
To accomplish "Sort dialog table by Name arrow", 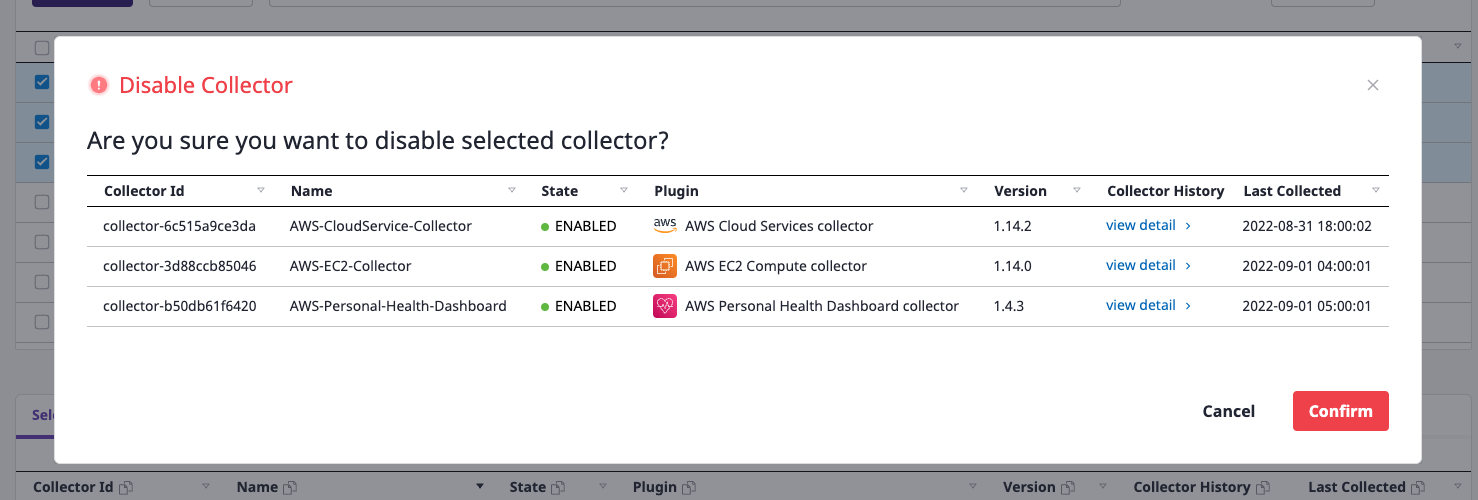I will [512, 190].
